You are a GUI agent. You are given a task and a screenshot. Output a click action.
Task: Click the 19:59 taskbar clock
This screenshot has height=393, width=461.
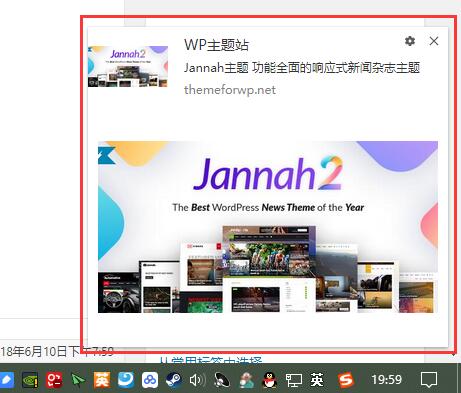point(387,380)
